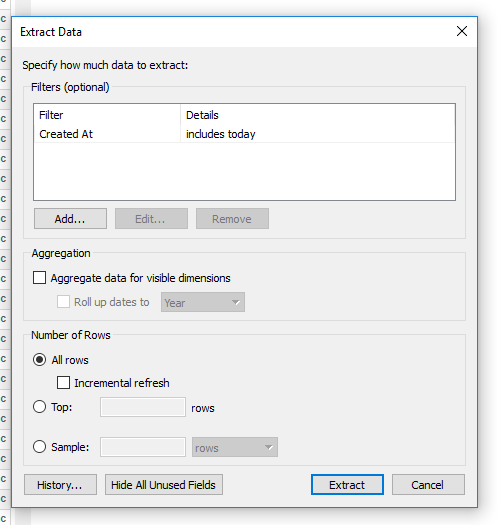Cancel the extract dialog
Screen dimensions: 497x525
[x=428, y=484]
